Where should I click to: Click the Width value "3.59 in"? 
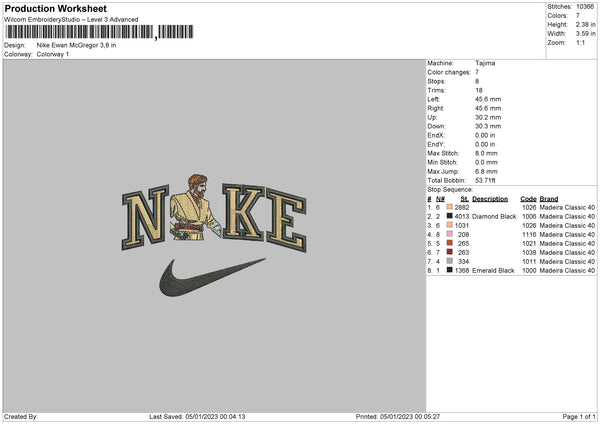click(586, 34)
